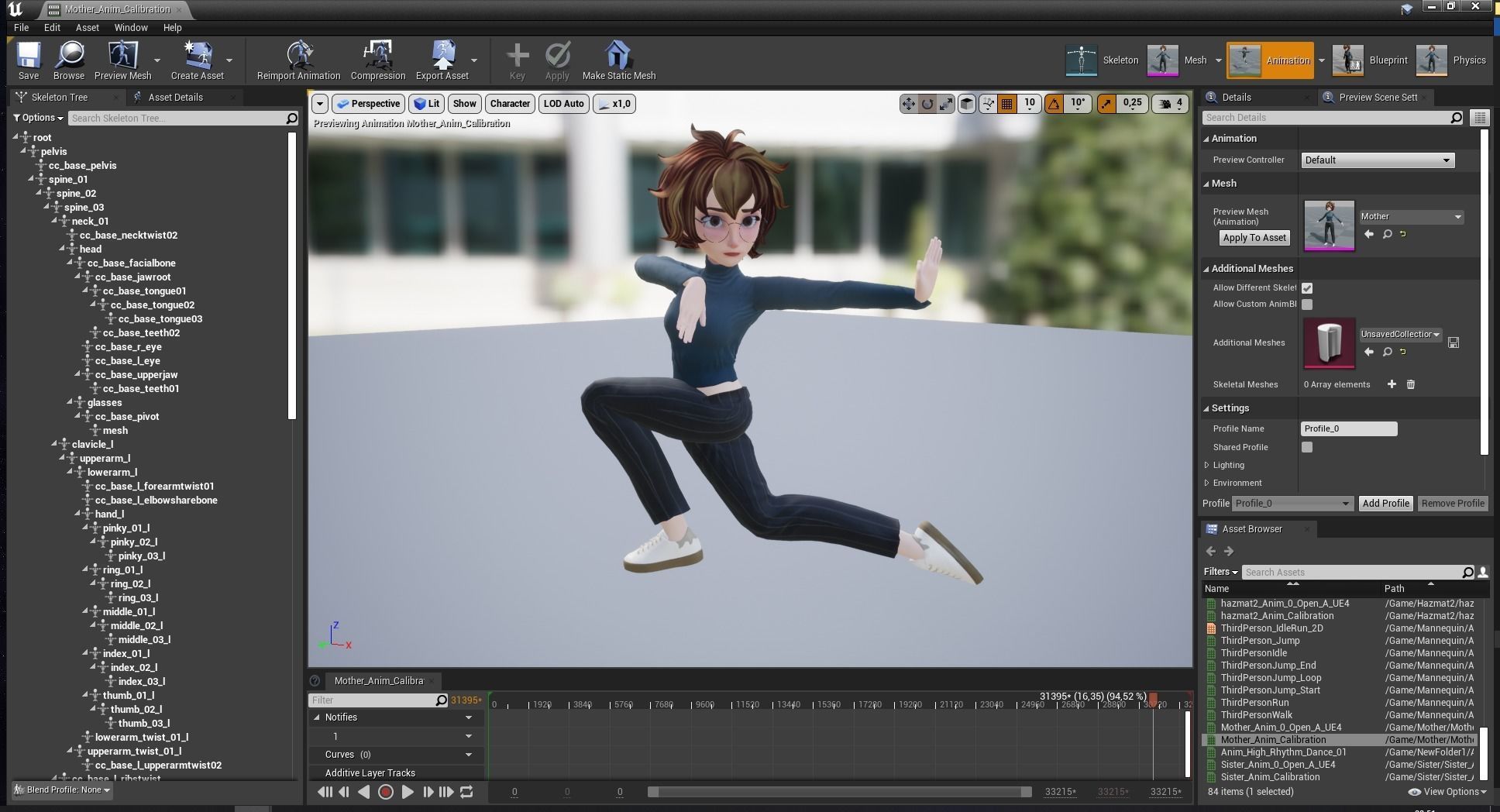Switch to Asset Details tab
The height and width of the screenshot is (812, 1500).
point(176,97)
